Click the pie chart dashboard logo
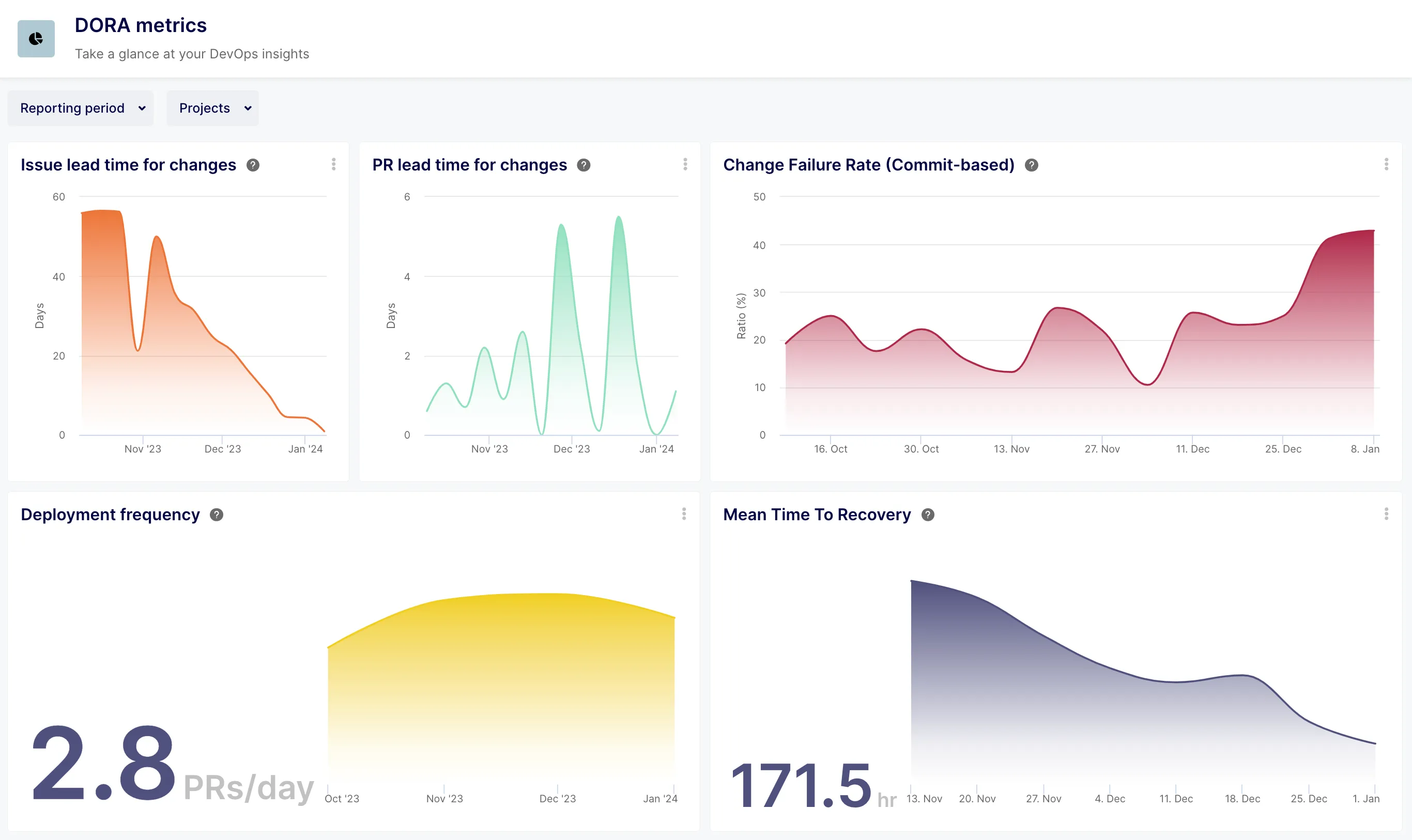 tap(36, 38)
